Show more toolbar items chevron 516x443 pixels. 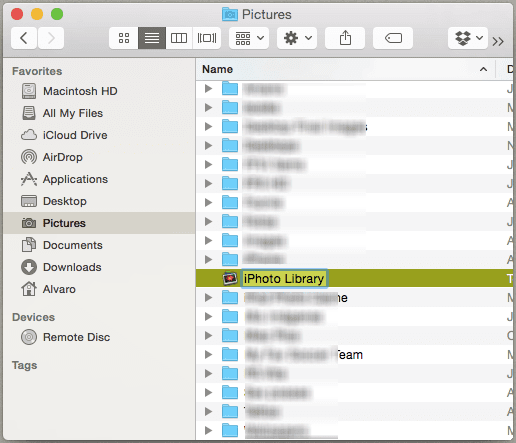tap(498, 41)
